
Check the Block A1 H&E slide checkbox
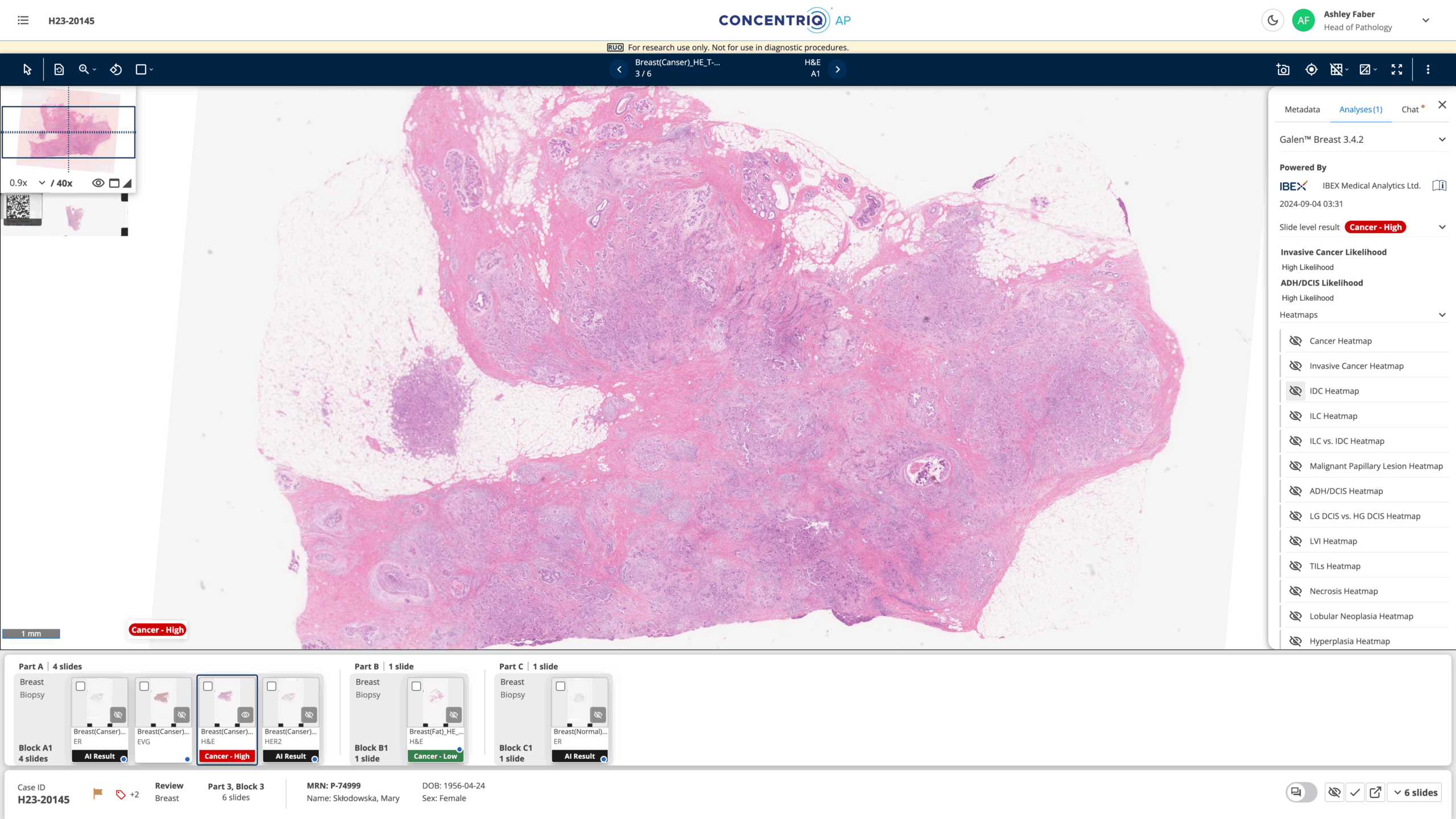tap(209, 686)
